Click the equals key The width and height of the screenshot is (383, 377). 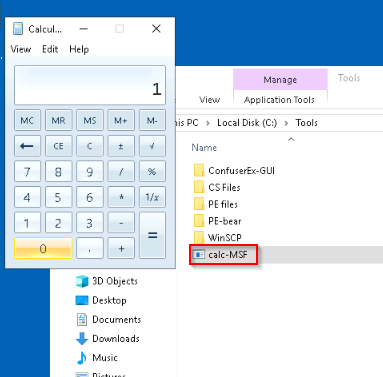(x=152, y=235)
